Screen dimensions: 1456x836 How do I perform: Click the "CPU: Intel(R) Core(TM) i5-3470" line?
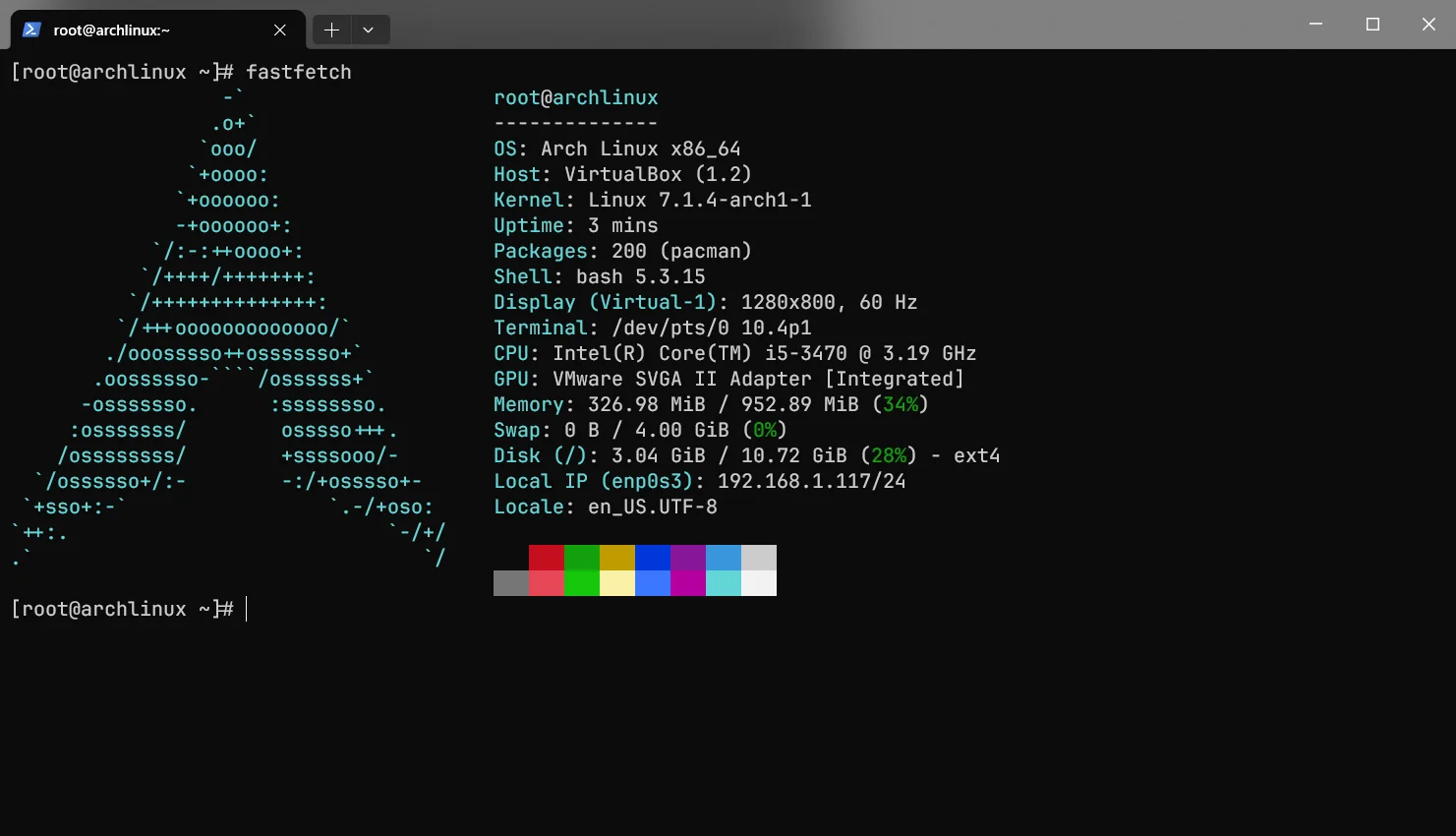pos(735,353)
